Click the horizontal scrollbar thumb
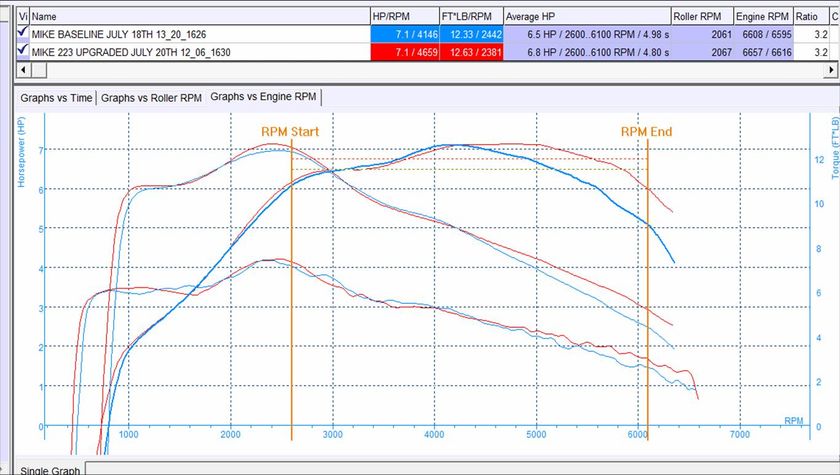The image size is (840, 475). pyautogui.click(x=40, y=70)
